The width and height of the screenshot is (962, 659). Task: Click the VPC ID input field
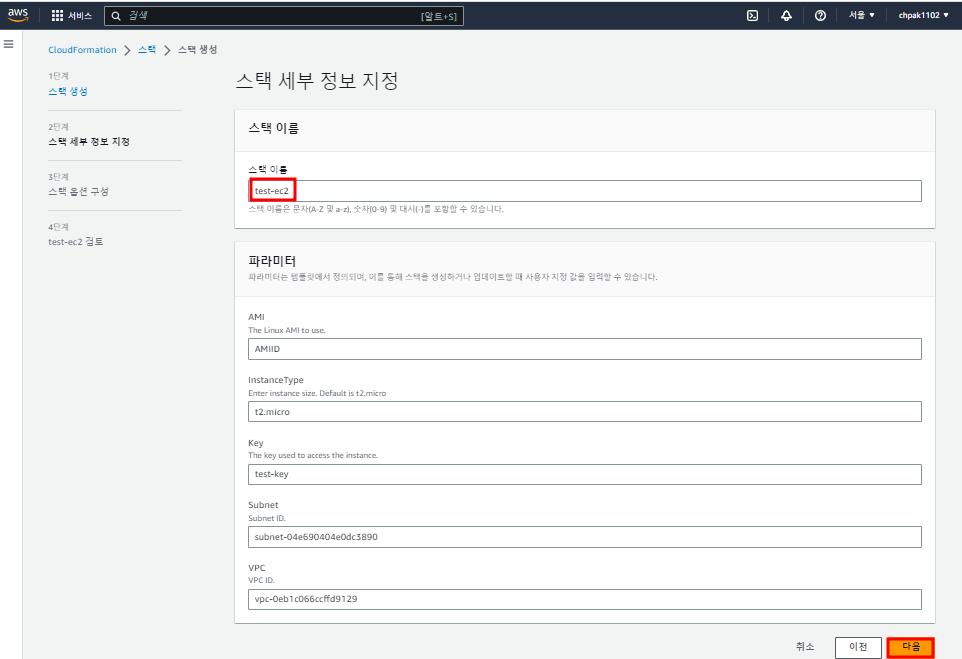pos(585,599)
